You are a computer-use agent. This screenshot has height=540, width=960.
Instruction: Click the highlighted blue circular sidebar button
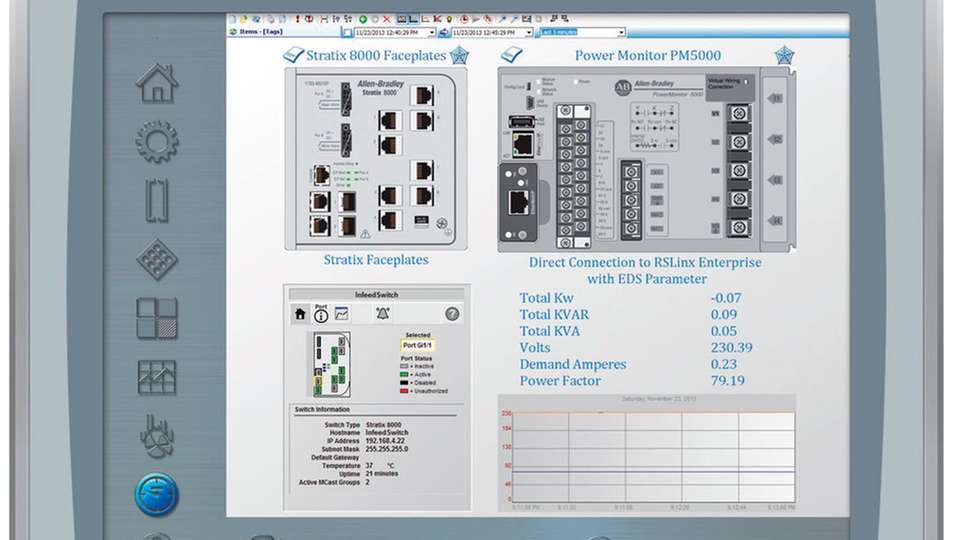coord(157,494)
